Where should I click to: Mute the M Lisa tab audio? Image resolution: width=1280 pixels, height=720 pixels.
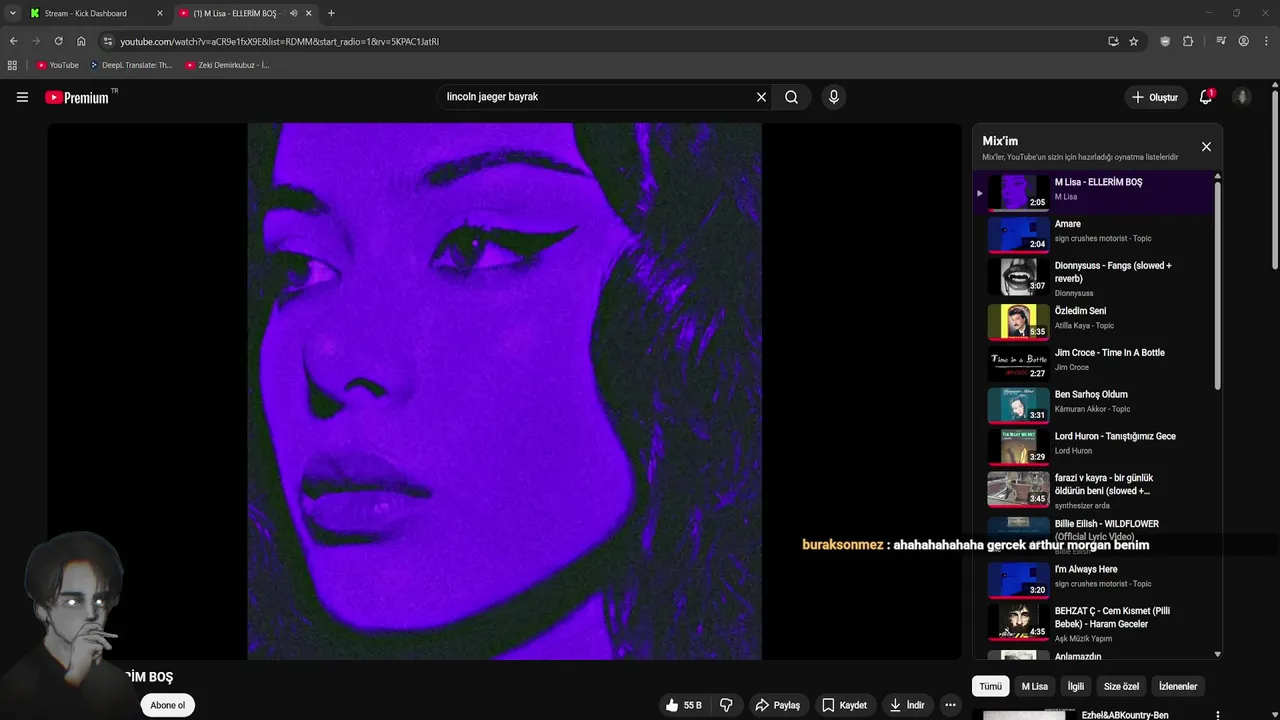tap(293, 13)
